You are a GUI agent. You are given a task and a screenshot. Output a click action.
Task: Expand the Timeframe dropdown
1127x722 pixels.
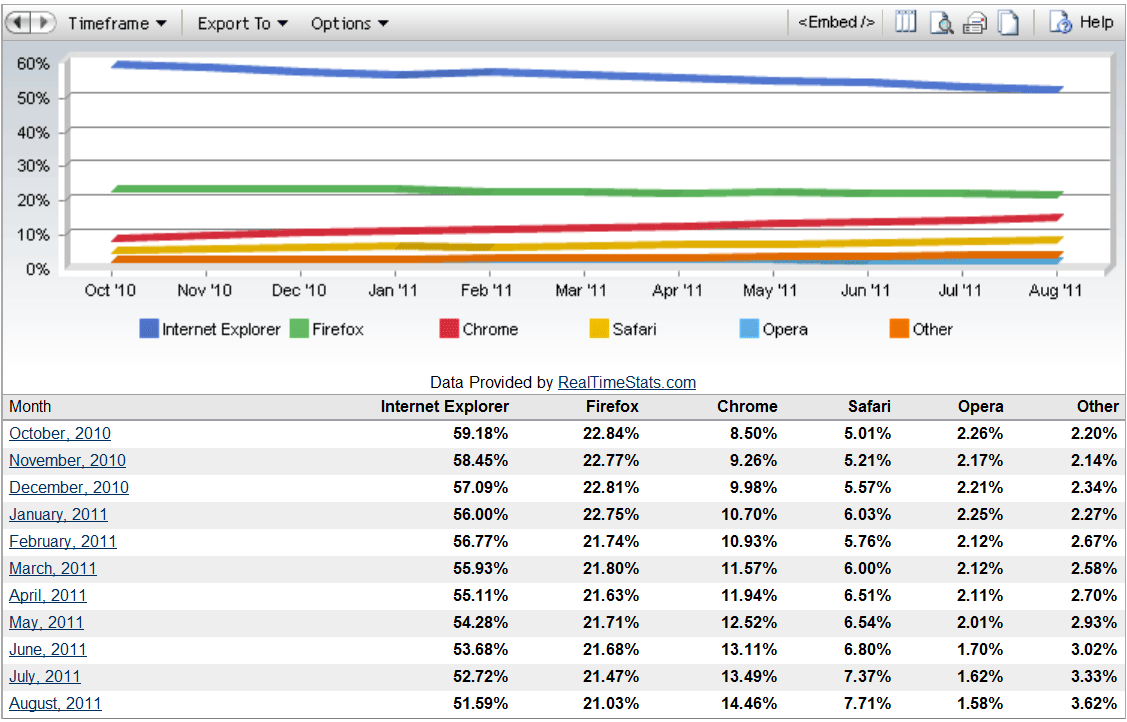[x=117, y=23]
